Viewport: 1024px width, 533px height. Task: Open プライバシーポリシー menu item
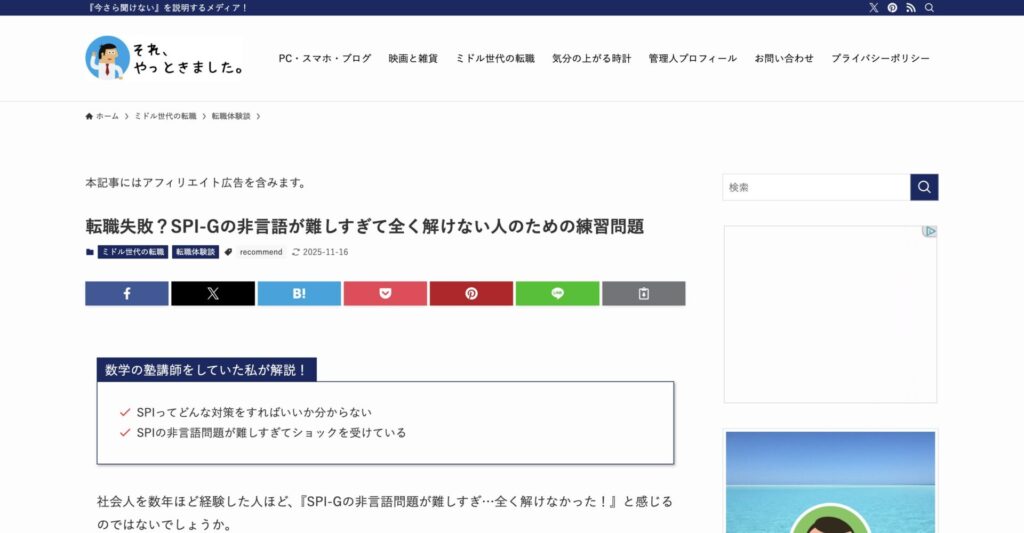[880, 58]
